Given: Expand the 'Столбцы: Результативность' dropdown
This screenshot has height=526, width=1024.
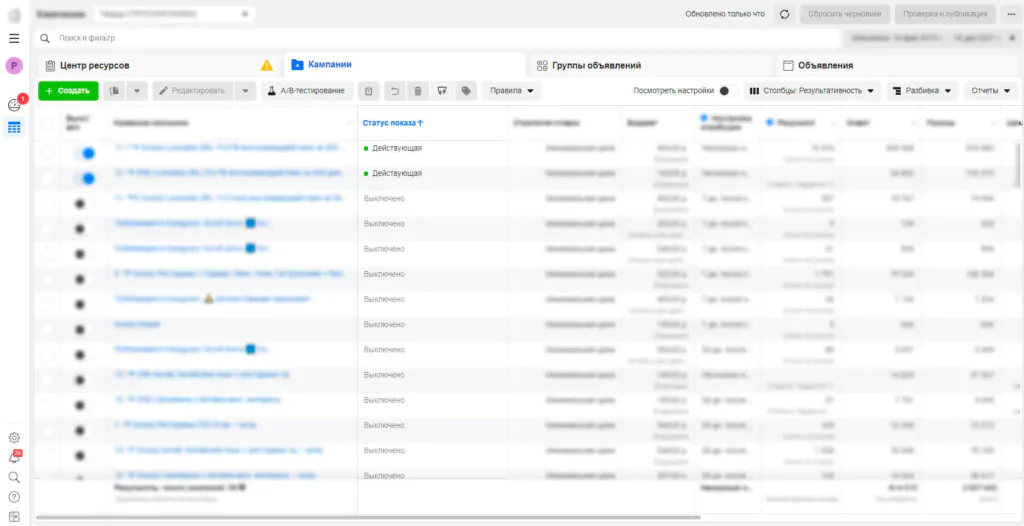Looking at the screenshot, I should tap(812, 91).
